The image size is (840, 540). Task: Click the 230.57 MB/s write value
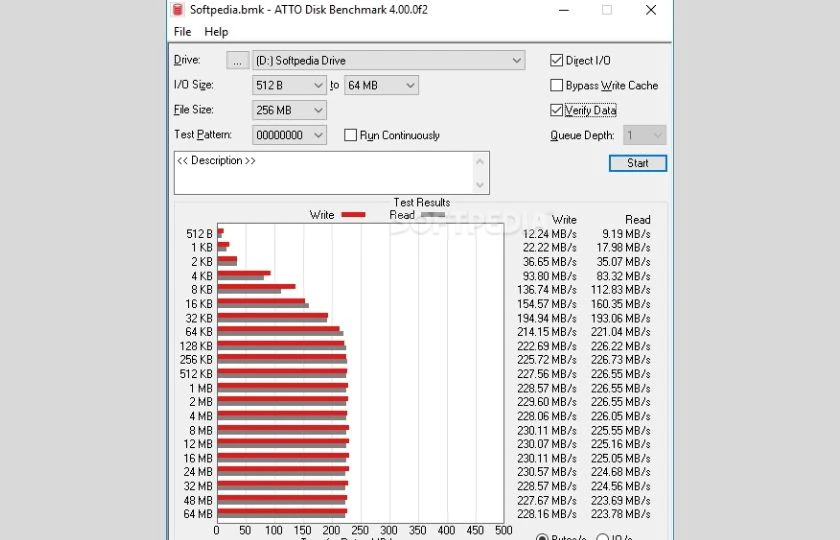(546, 472)
